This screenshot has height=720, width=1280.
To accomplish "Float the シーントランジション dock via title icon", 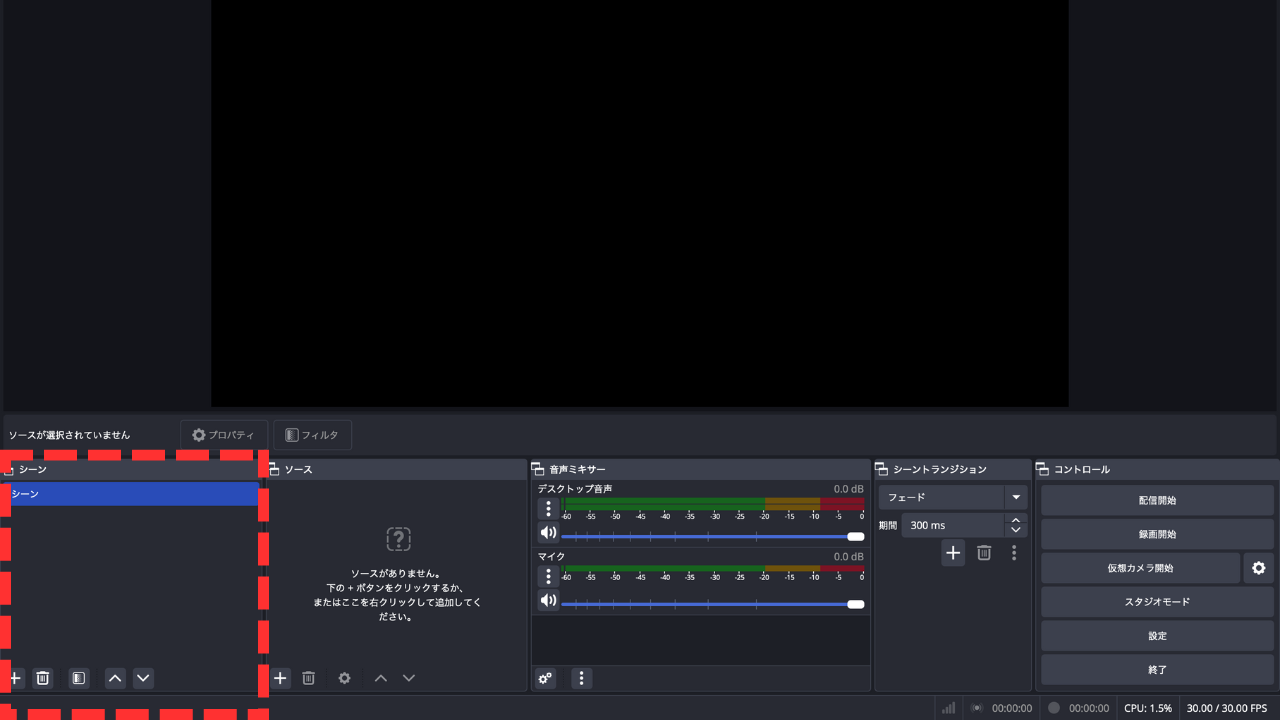I will (882, 469).
